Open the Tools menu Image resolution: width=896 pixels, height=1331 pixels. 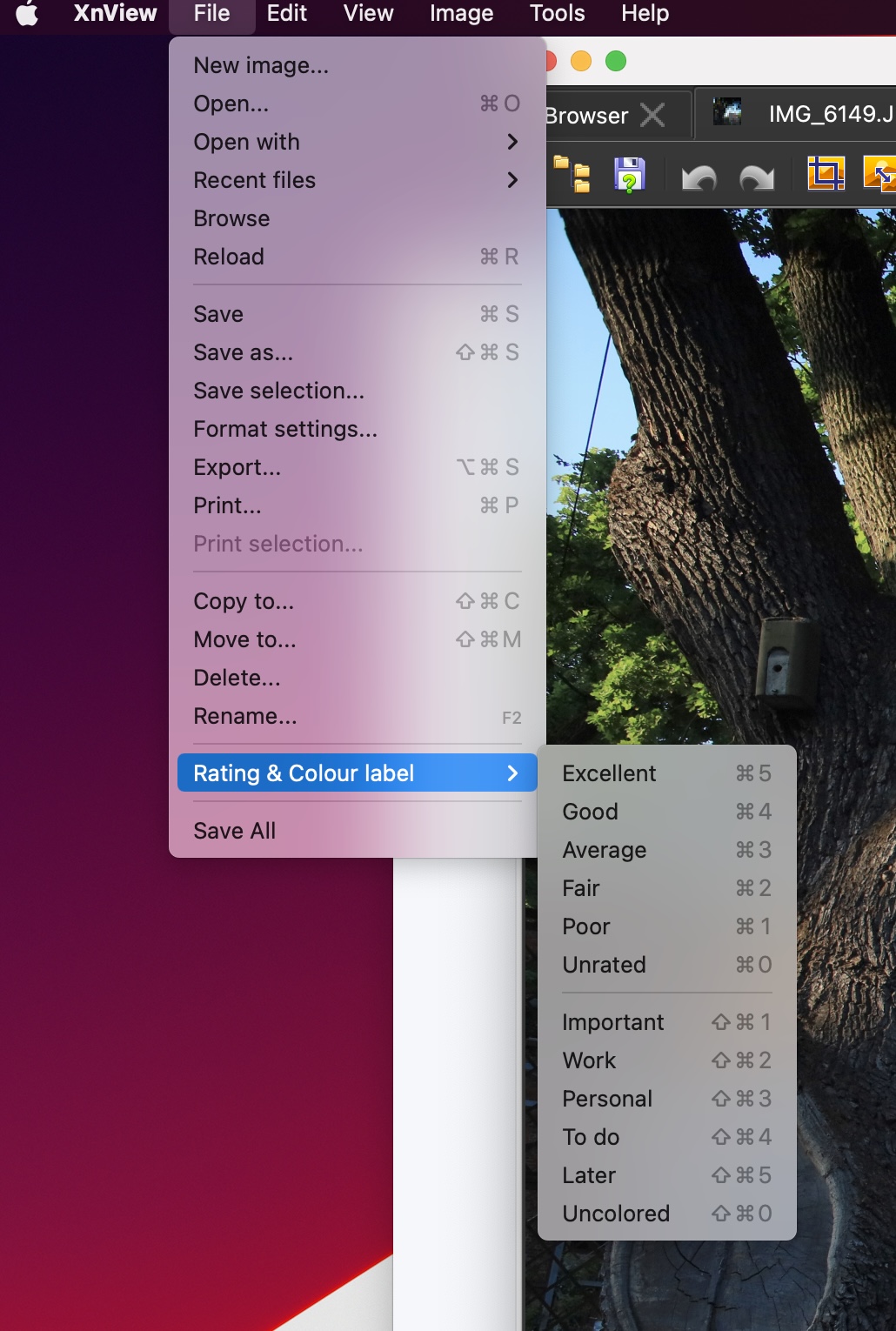557,14
